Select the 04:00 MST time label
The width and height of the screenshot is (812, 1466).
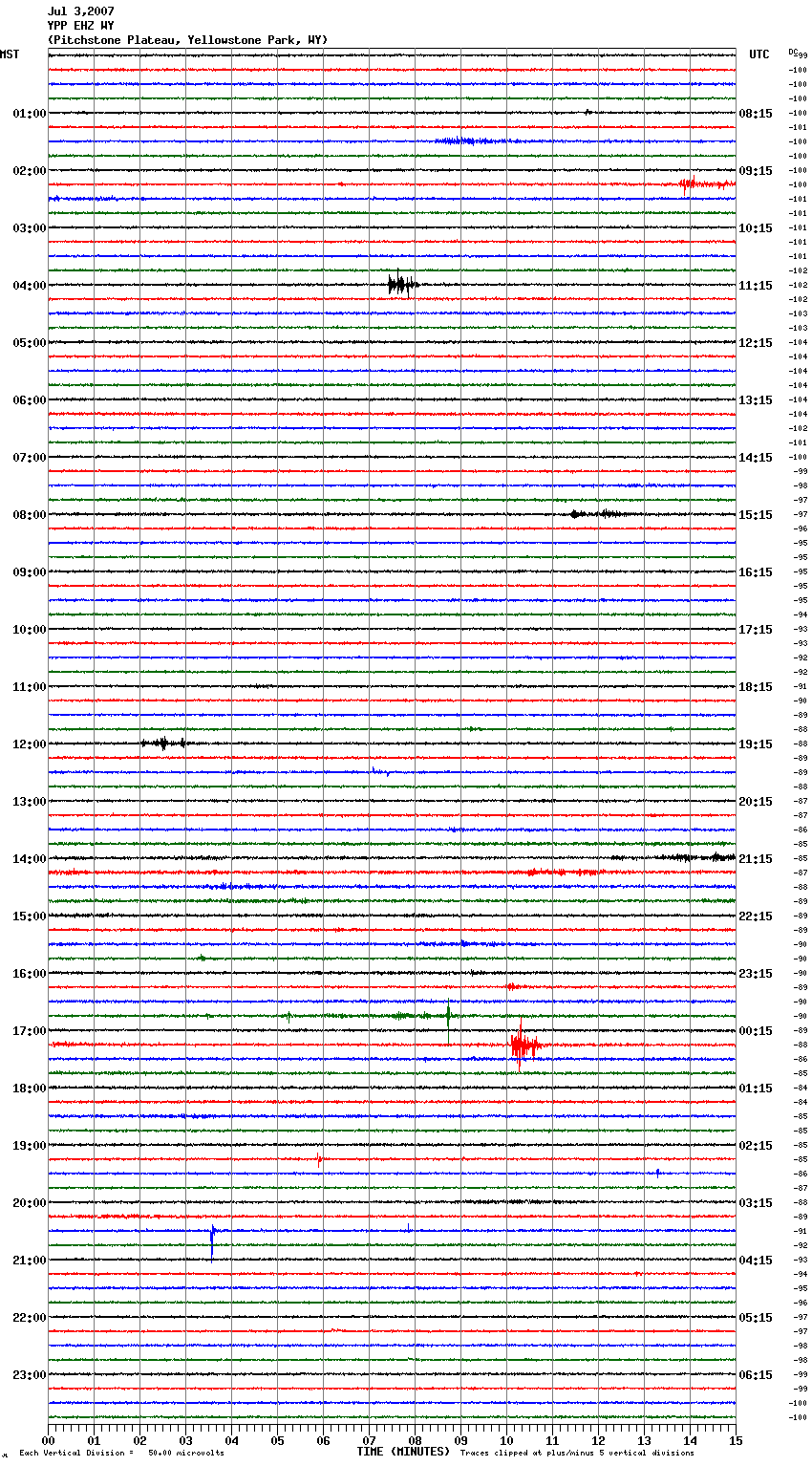[x=30, y=286]
